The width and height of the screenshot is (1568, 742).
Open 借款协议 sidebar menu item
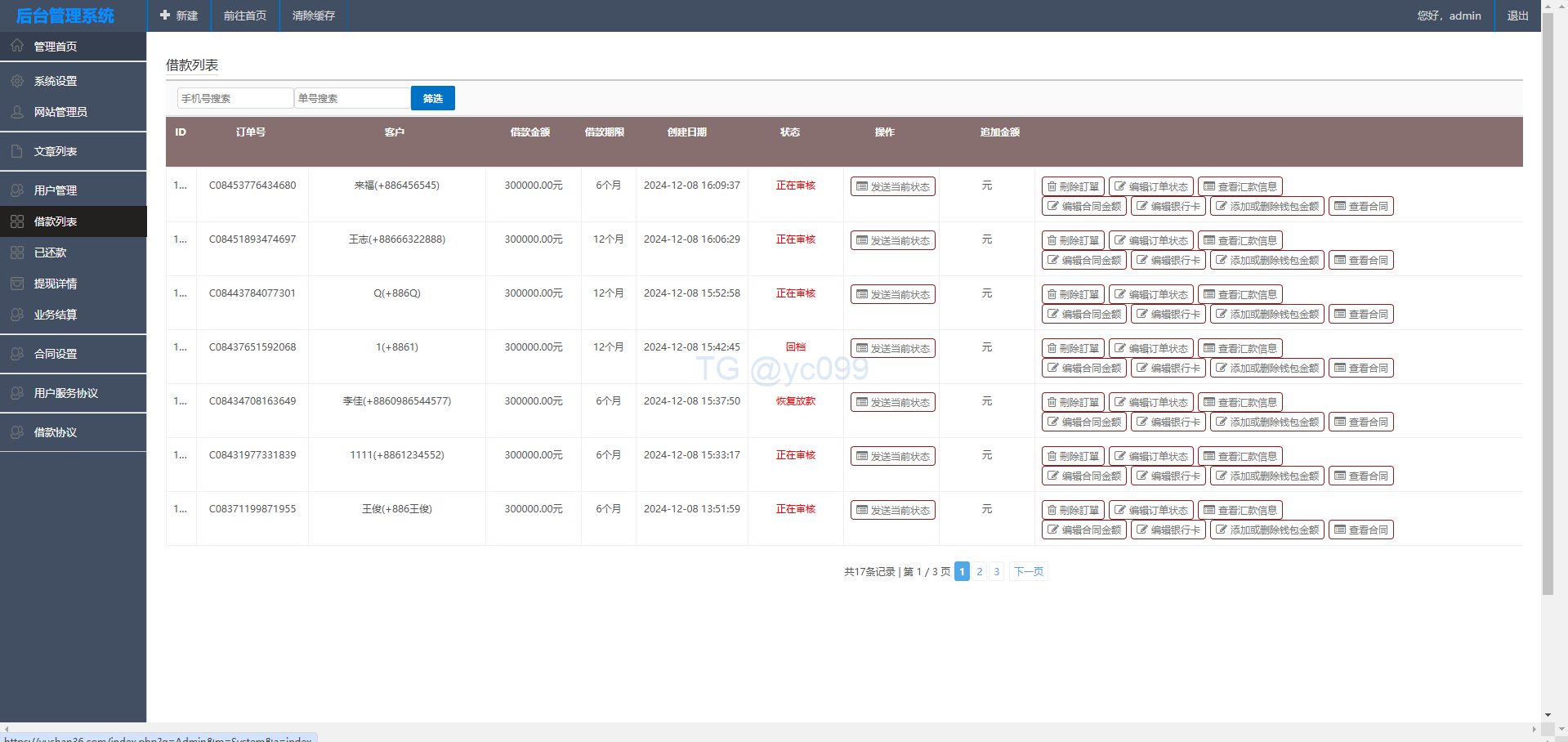(55, 432)
